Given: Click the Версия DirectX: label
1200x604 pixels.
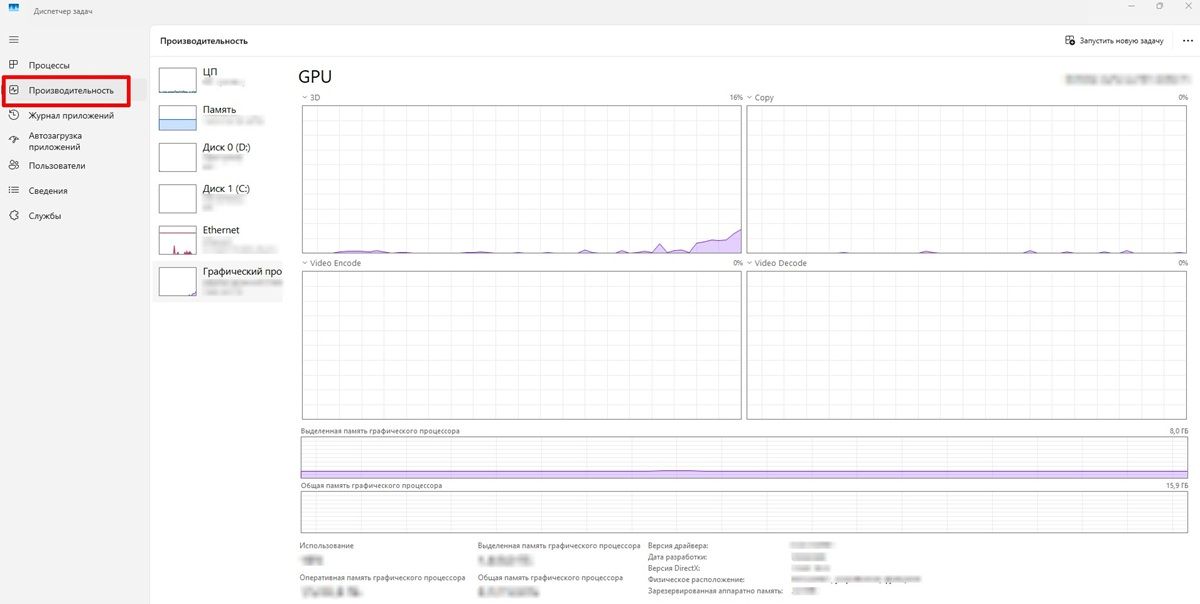Looking at the screenshot, I should click(674, 568).
